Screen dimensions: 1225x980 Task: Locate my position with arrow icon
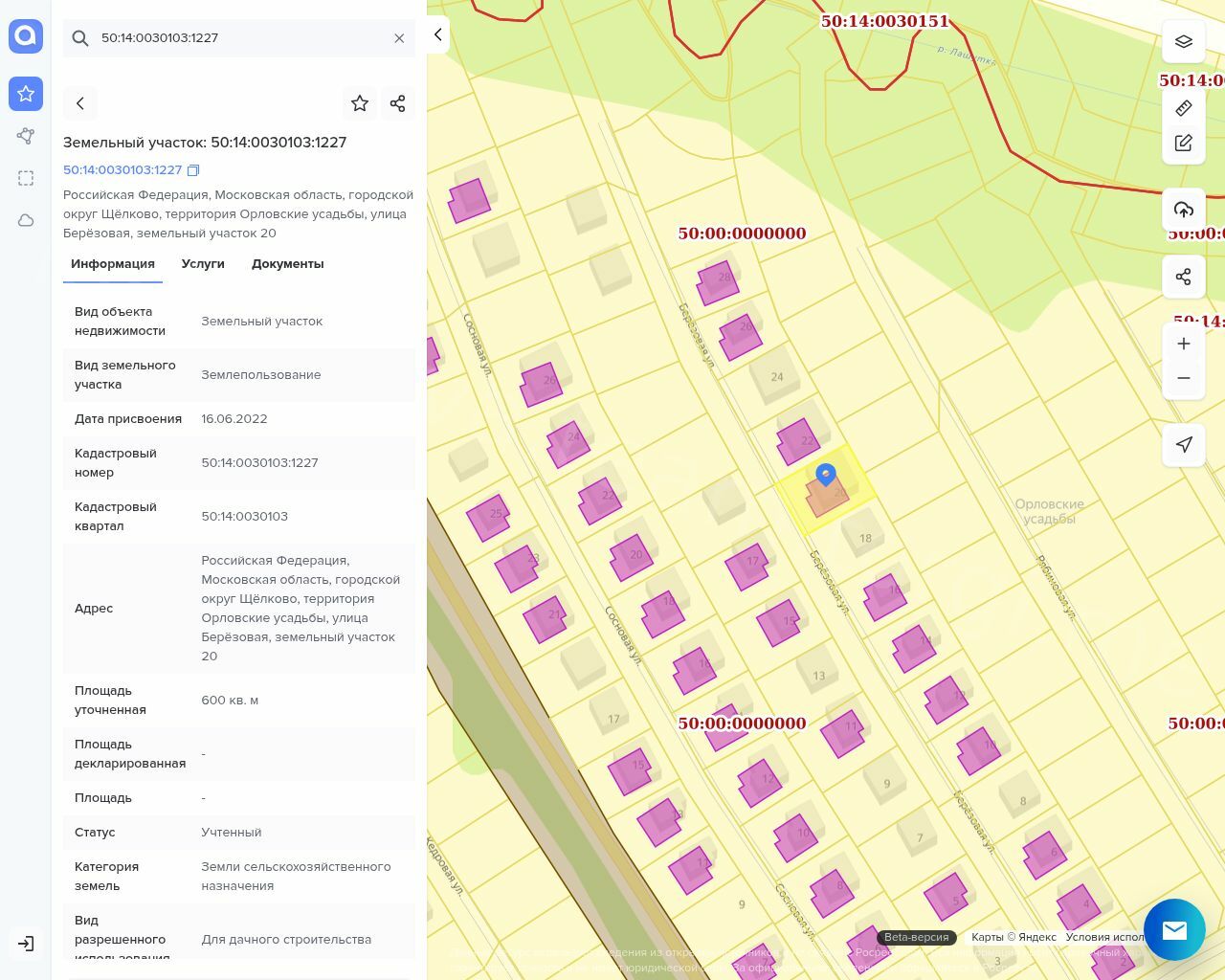point(1183,444)
